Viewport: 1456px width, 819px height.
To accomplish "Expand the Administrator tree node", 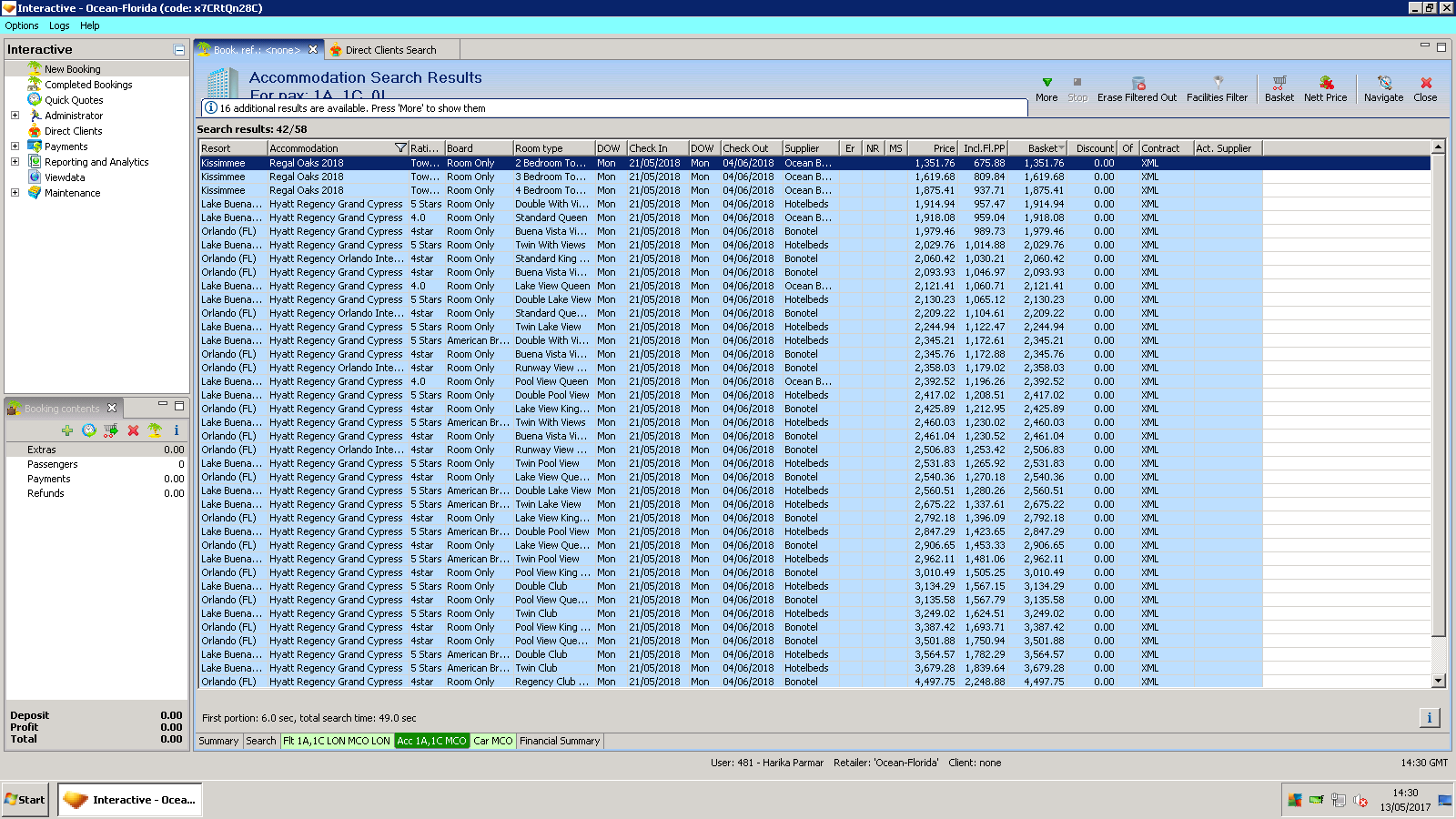I will point(15,116).
